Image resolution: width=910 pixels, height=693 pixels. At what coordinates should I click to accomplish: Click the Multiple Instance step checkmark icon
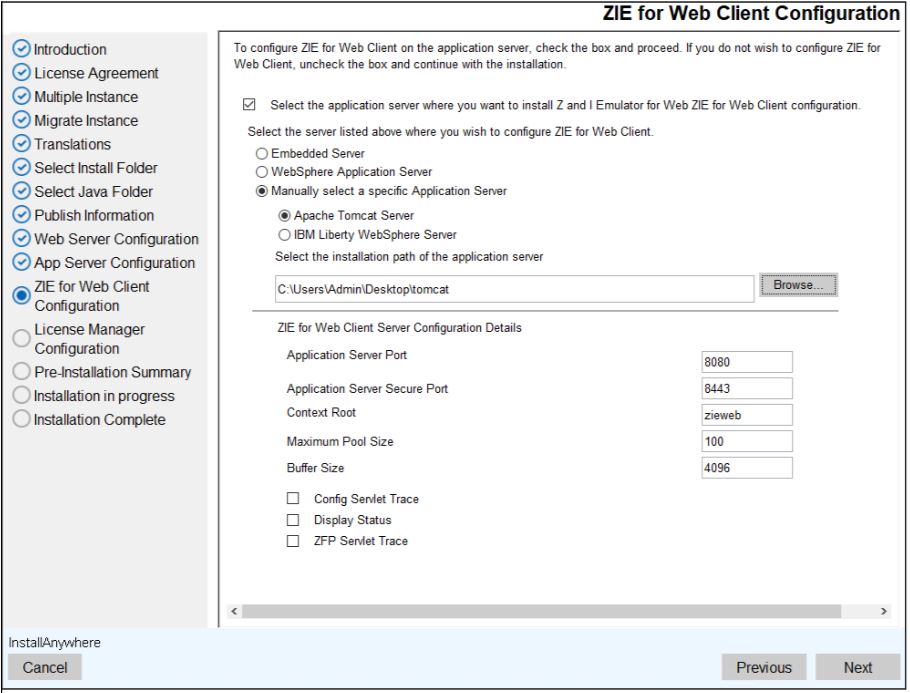21,96
